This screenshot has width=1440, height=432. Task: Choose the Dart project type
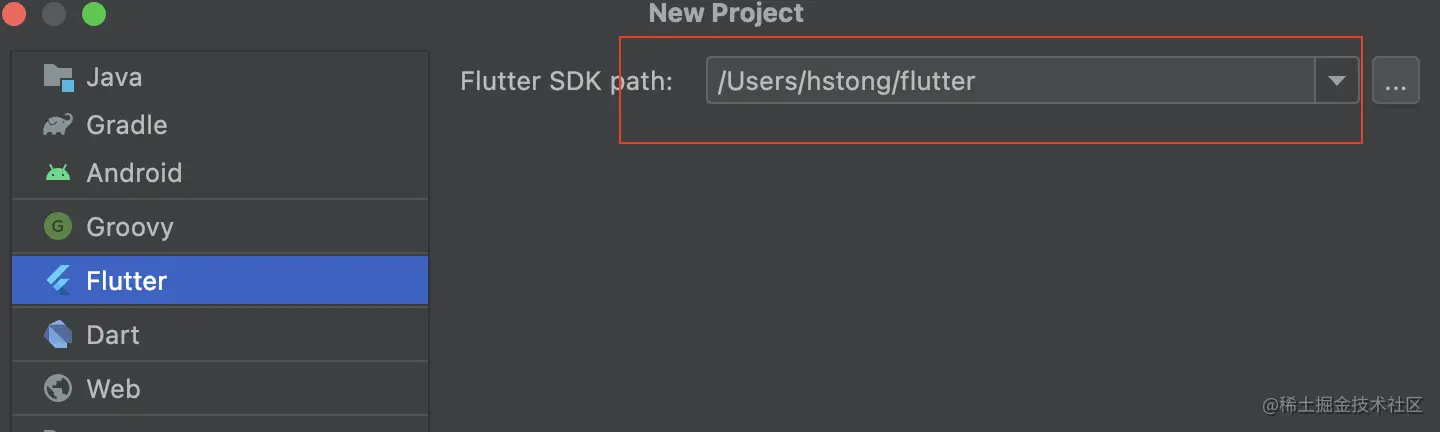(113, 335)
